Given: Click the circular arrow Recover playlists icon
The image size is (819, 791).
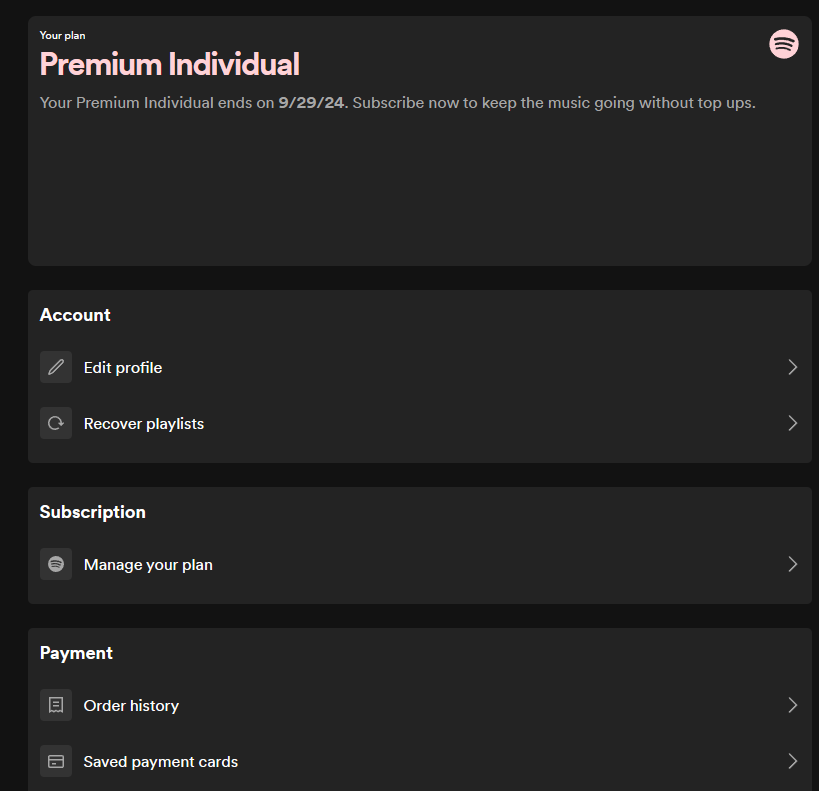Looking at the screenshot, I should tap(56, 423).
